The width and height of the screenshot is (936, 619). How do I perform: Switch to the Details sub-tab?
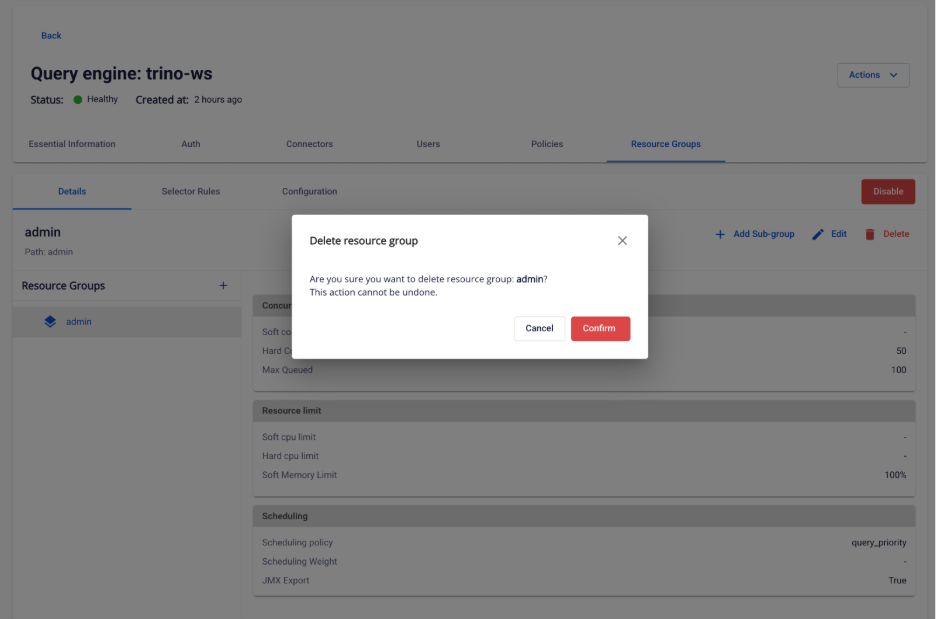pyautogui.click(x=72, y=192)
